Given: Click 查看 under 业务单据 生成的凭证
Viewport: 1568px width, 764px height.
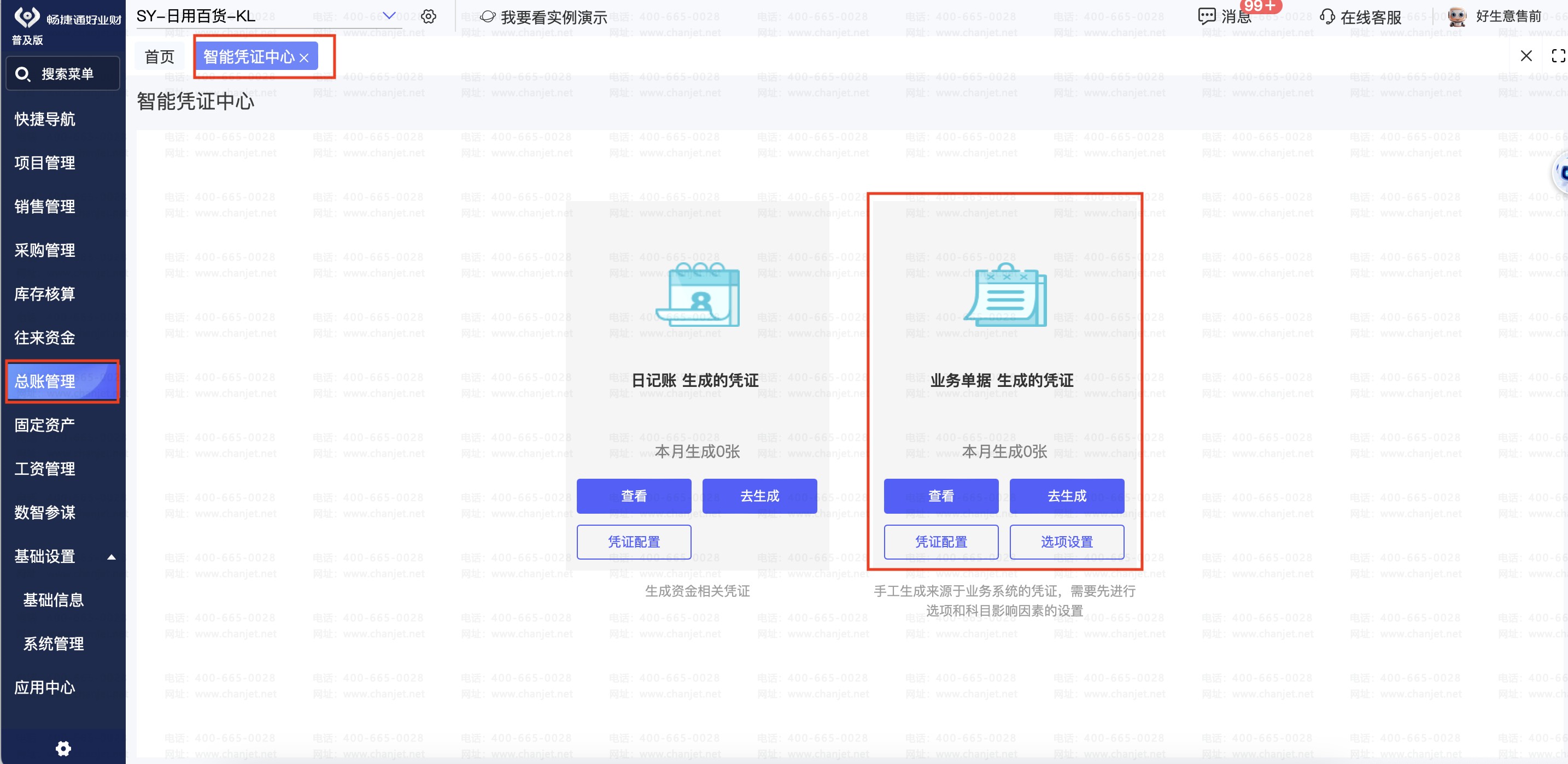Looking at the screenshot, I should click(x=941, y=496).
